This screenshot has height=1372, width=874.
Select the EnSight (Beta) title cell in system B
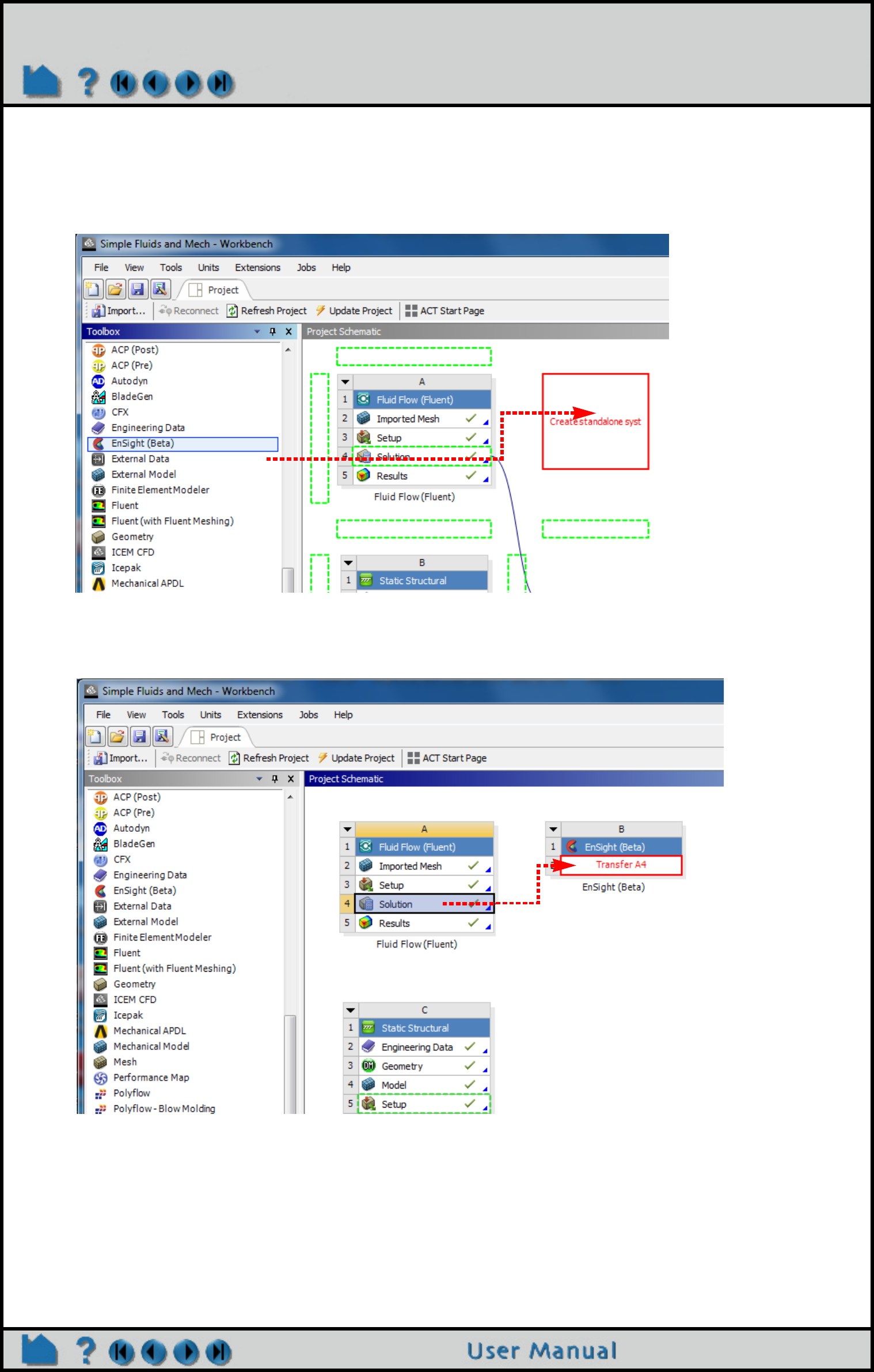pyautogui.click(x=622, y=847)
